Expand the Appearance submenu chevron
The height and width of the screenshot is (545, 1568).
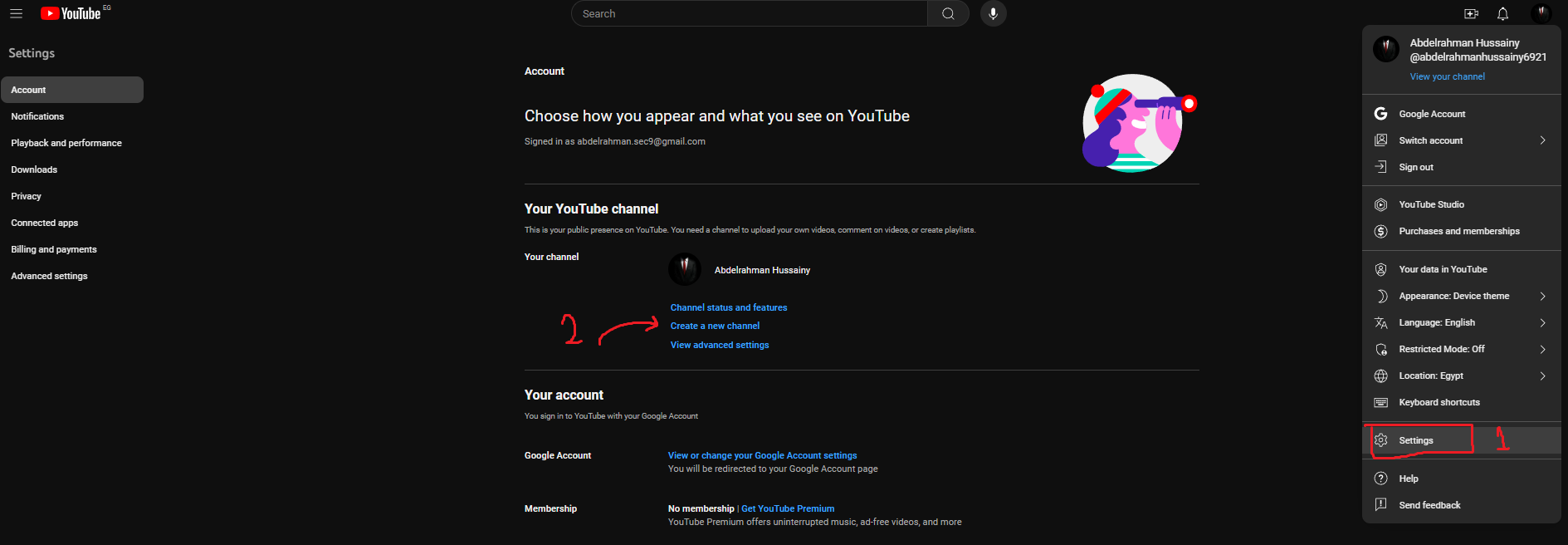(1542, 296)
